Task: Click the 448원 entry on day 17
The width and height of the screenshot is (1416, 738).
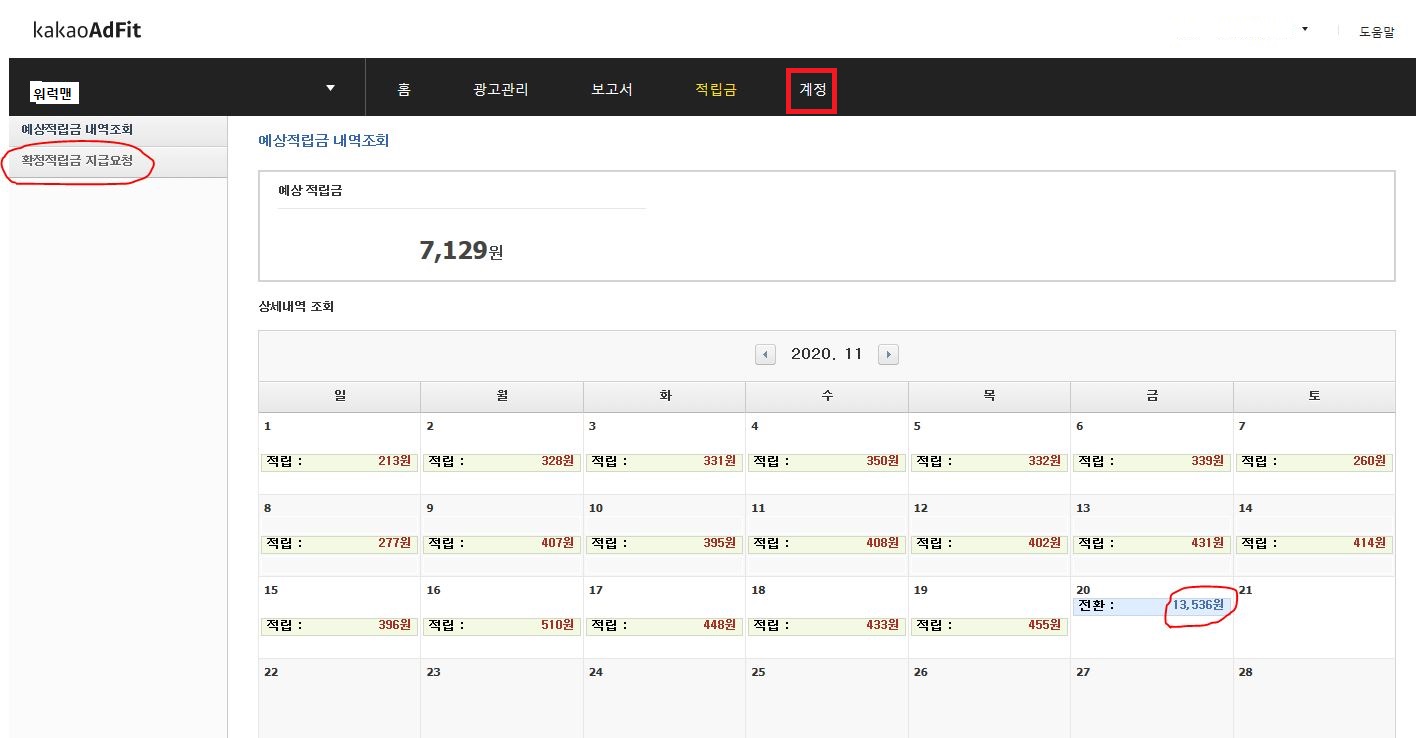Action: pos(665,626)
